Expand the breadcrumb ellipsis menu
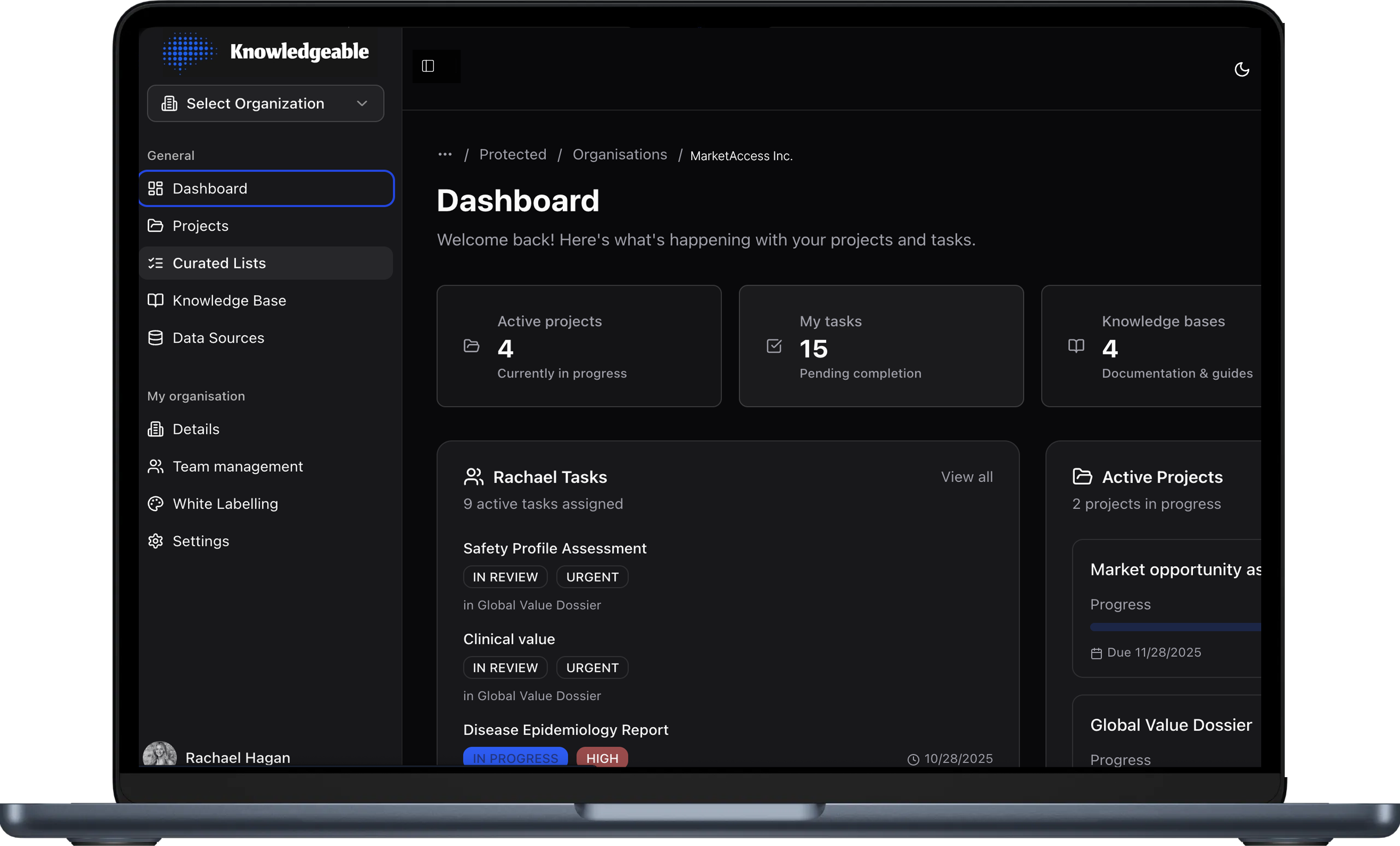This screenshot has height=846, width=1400. (445, 155)
